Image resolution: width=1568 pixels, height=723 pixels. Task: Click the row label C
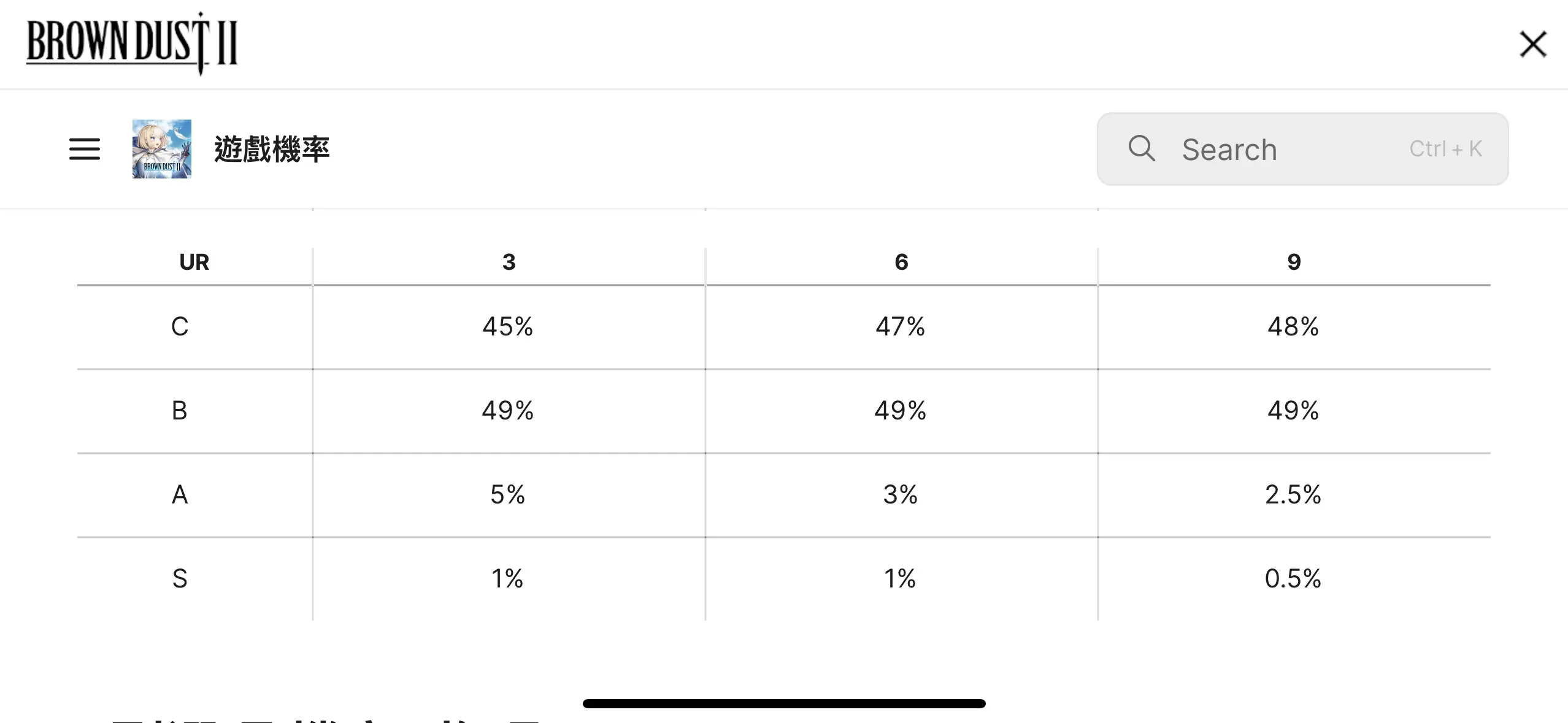tap(180, 326)
